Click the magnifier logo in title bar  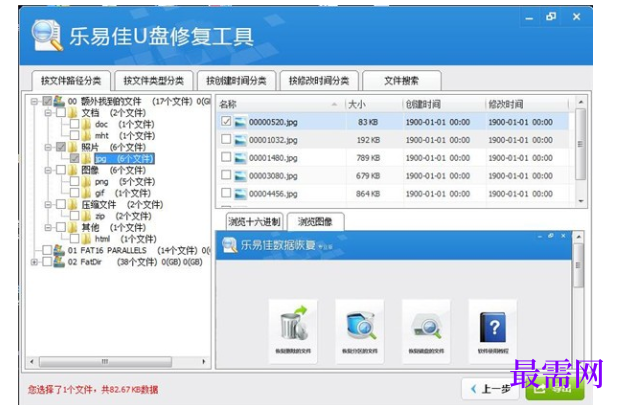coord(47,35)
